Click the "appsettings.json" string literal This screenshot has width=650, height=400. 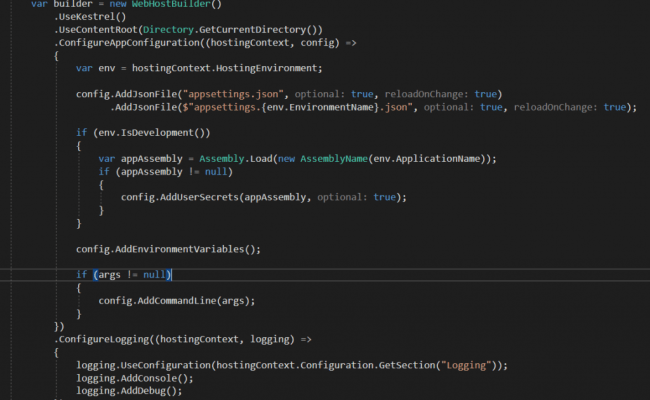pyautogui.click(x=233, y=94)
